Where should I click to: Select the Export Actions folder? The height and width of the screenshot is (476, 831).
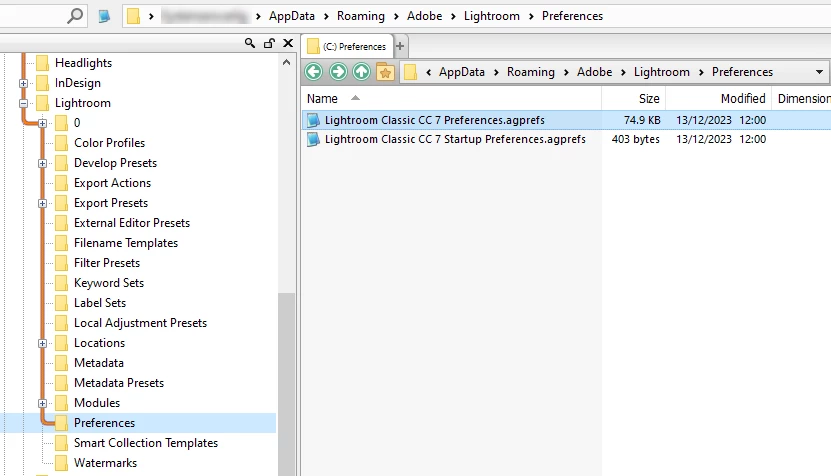[x=112, y=183]
